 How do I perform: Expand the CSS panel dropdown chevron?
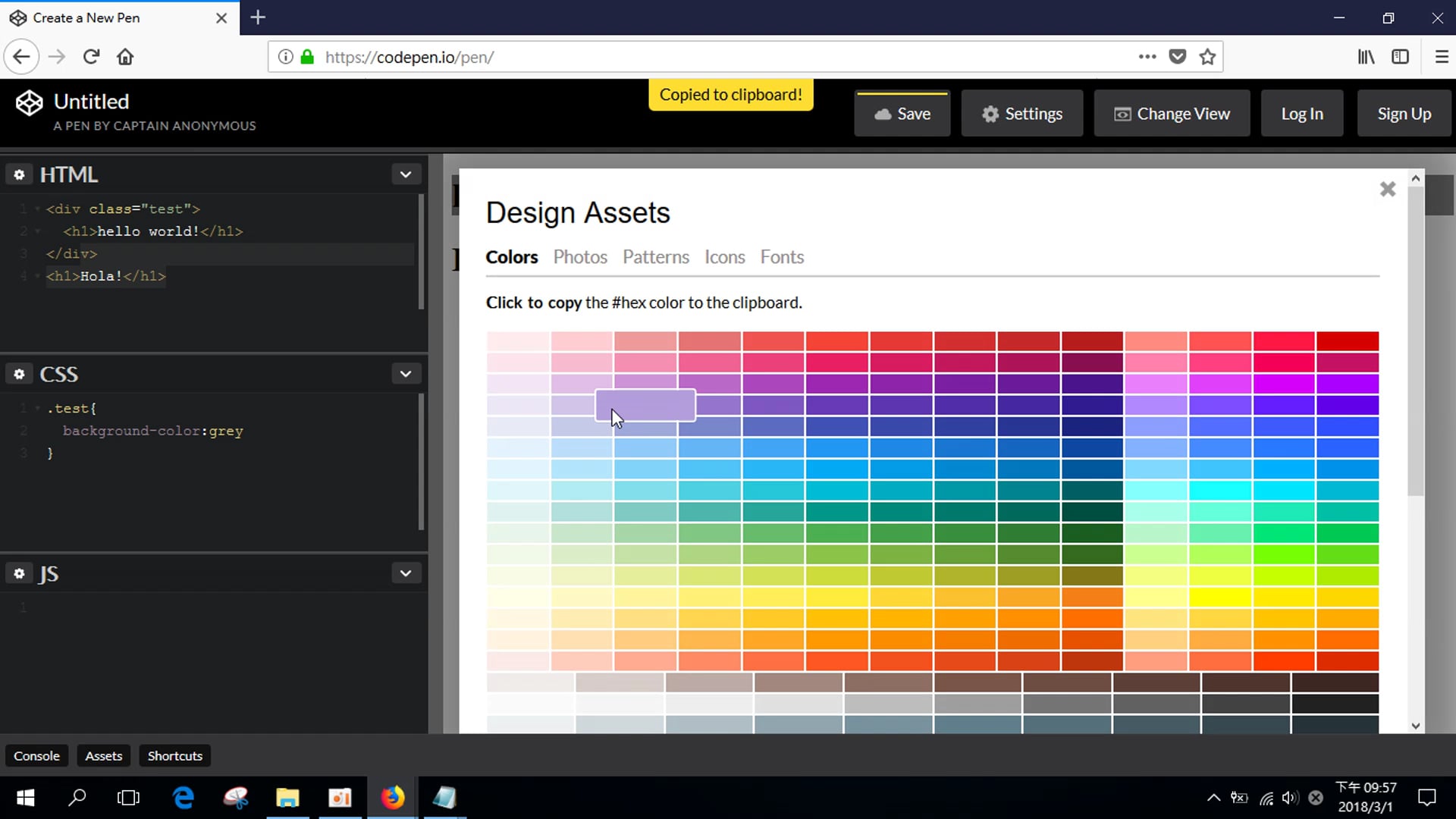click(406, 375)
